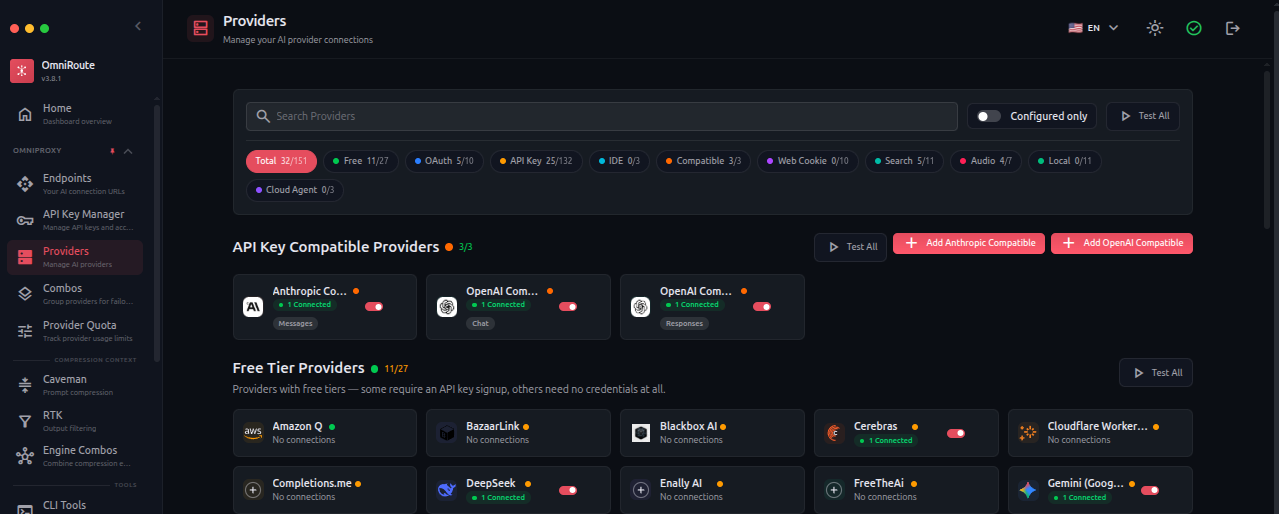Select the IDE 0/3 filter
This screenshot has width=1279, height=514.
(618, 161)
